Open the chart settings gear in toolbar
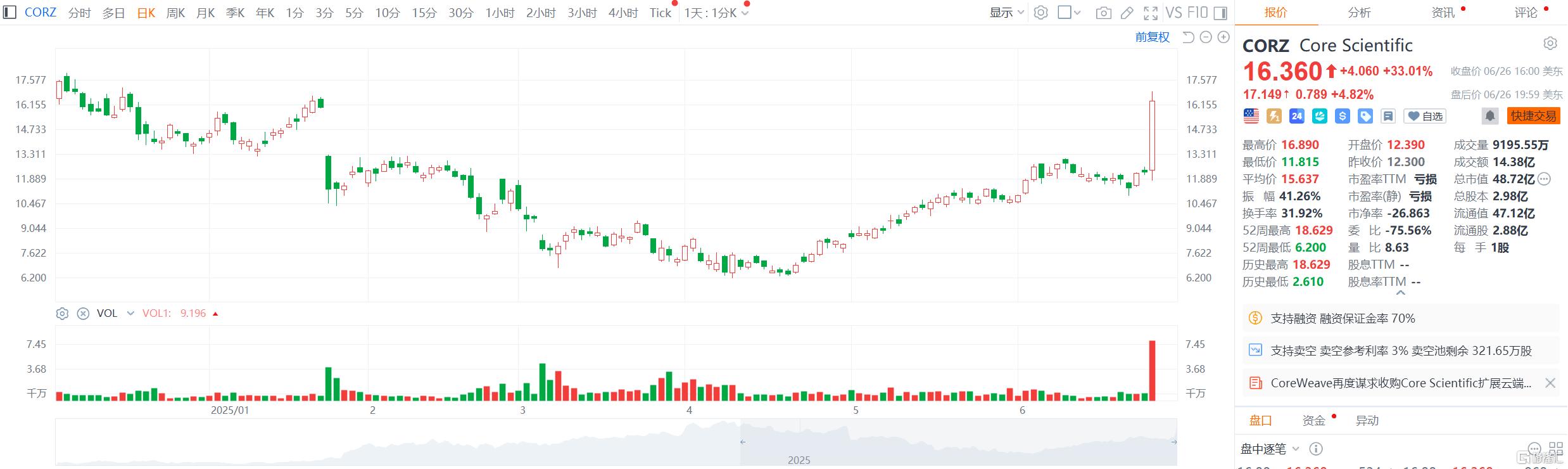 click(1040, 12)
